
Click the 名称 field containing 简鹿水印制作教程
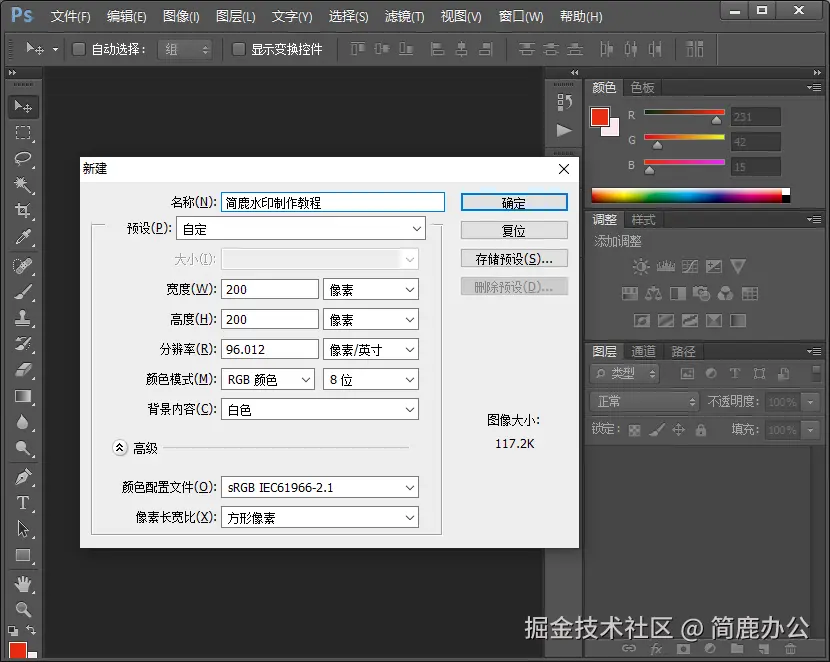(x=332, y=201)
